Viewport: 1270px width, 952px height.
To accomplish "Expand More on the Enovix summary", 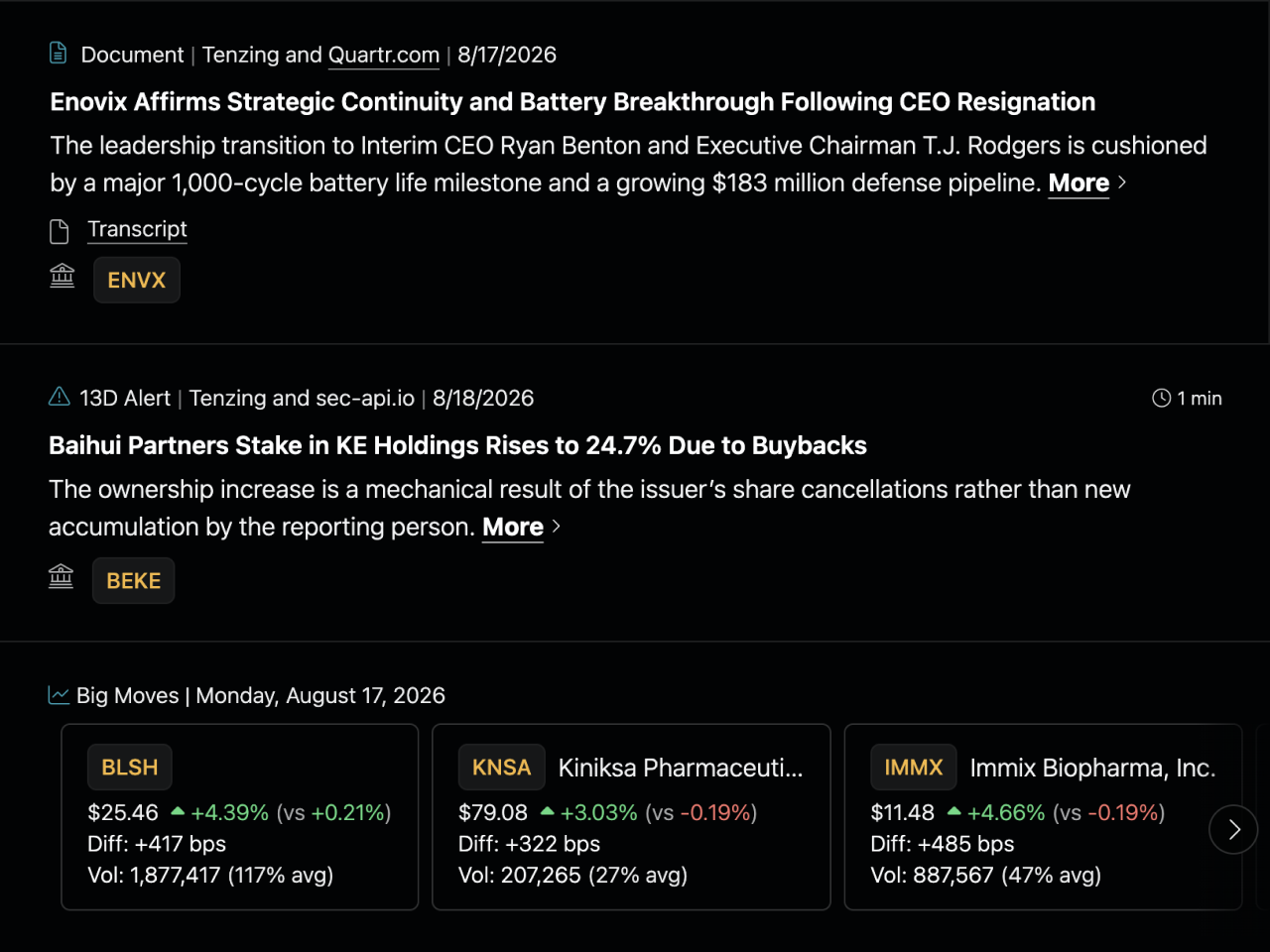I will pyautogui.click(x=1079, y=183).
